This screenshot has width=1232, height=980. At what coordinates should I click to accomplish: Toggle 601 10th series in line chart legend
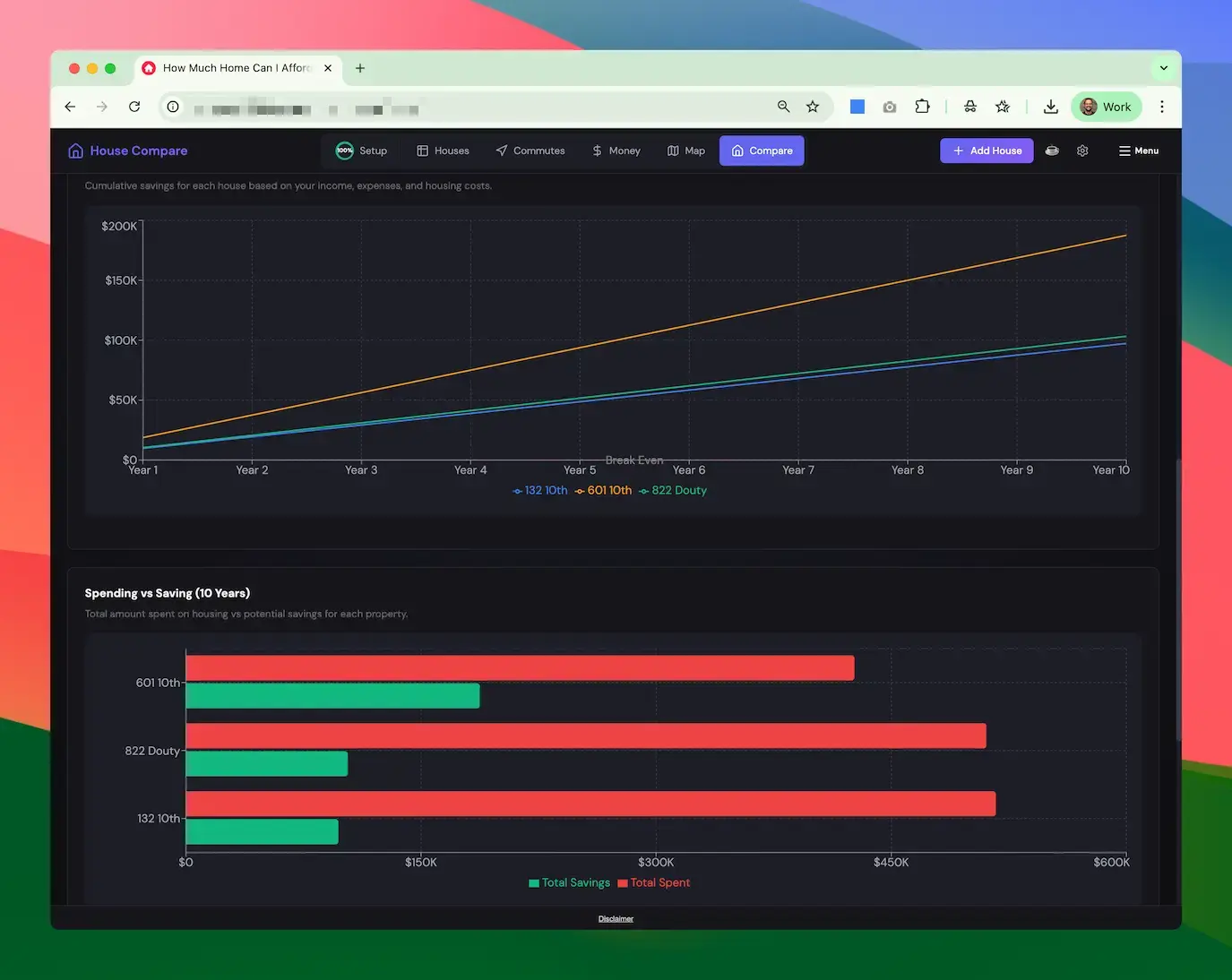point(604,490)
